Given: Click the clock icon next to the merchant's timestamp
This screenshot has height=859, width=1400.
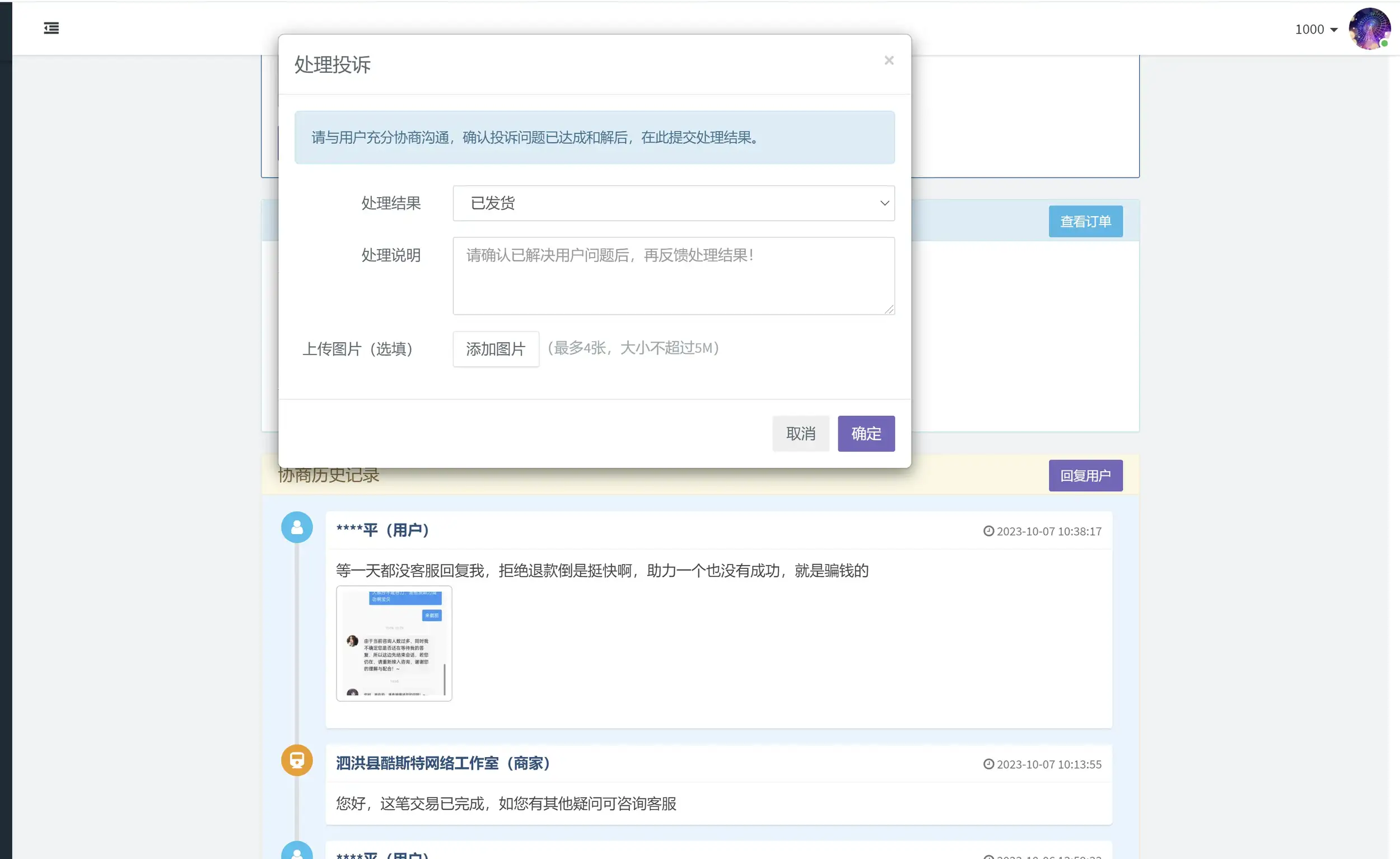Looking at the screenshot, I should (x=988, y=764).
